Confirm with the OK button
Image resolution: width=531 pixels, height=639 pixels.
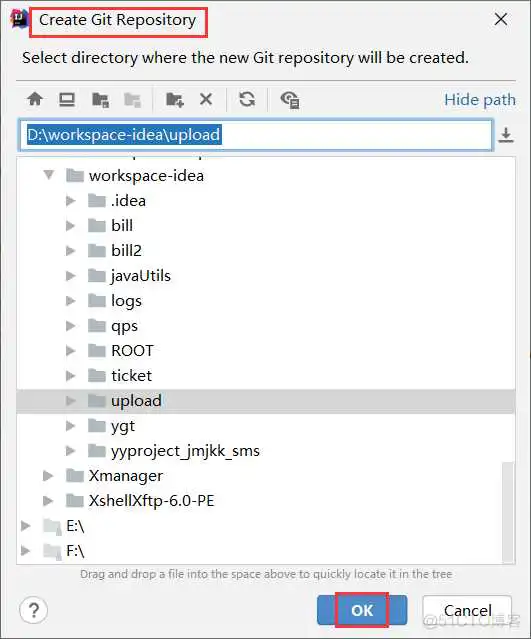coord(362,610)
